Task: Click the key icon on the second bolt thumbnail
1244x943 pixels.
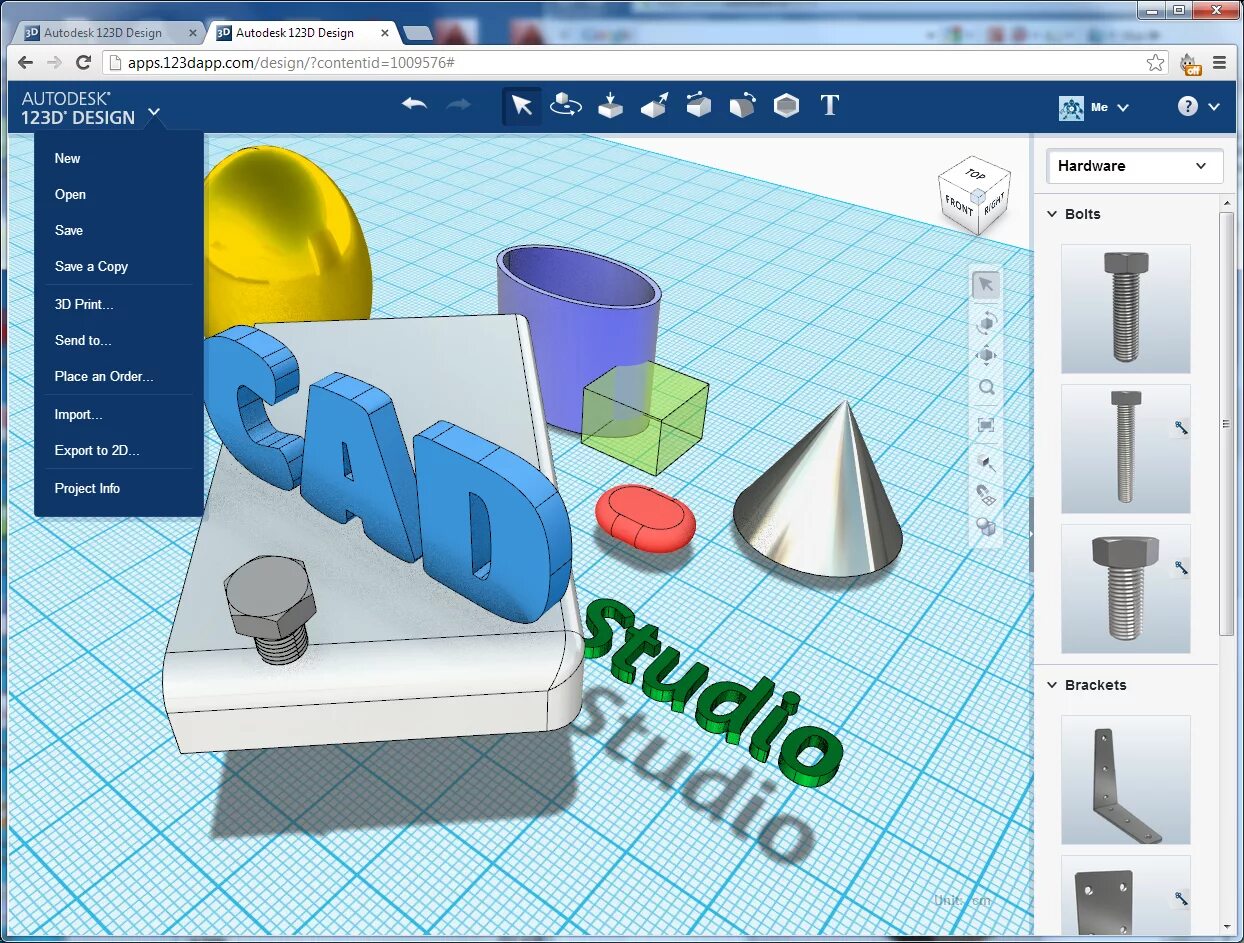Action: click(x=1181, y=428)
